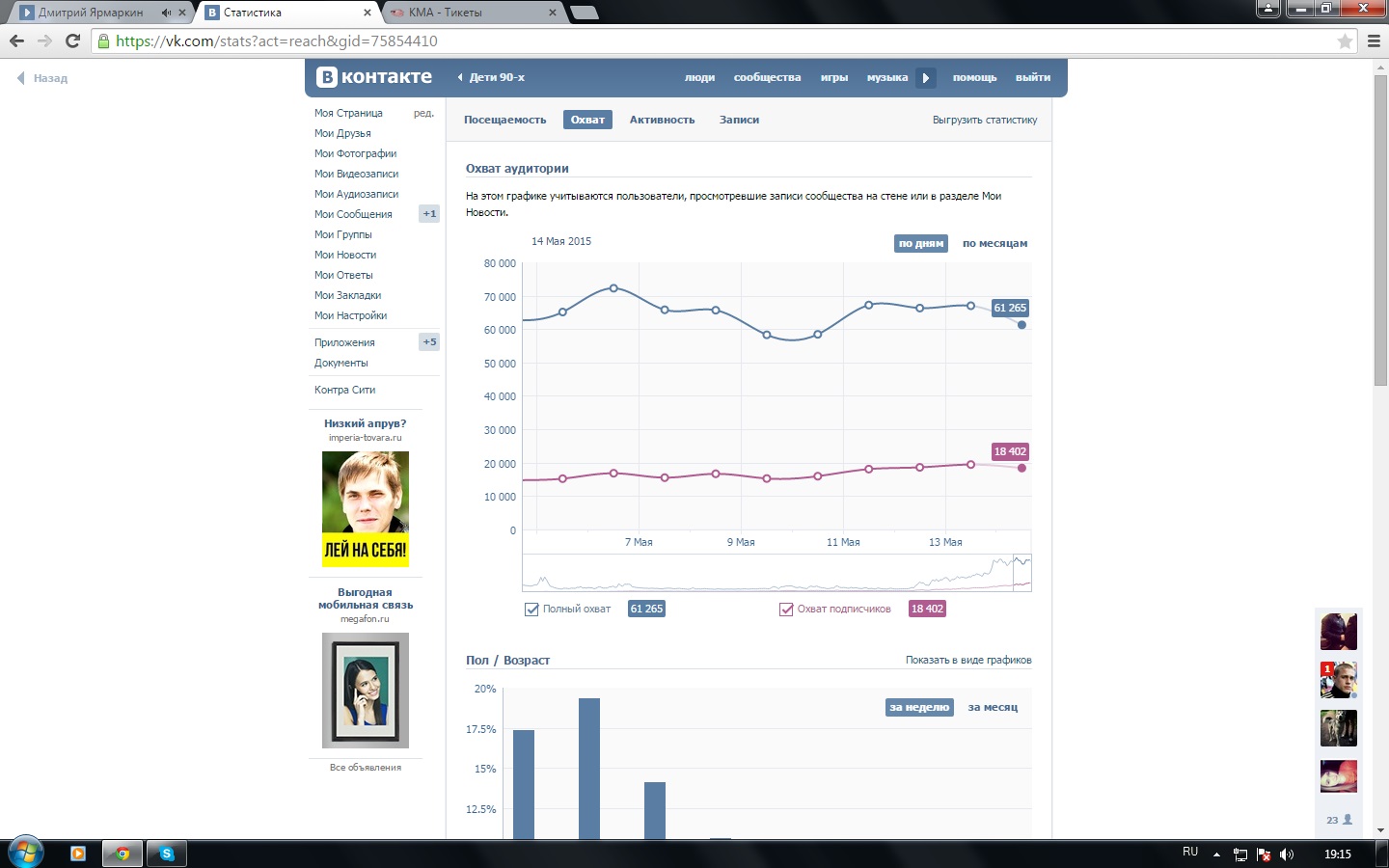Image resolution: width=1389 pixels, height=868 pixels.
Task: Open Skype from the taskbar
Action: [x=167, y=854]
